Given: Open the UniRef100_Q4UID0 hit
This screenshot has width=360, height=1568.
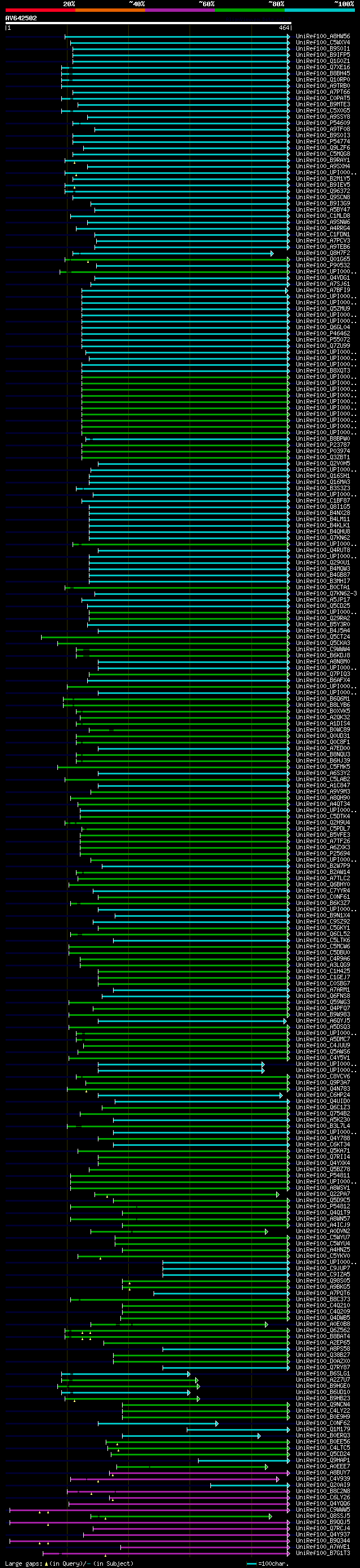Looking at the screenshot, I should 323,1101.
